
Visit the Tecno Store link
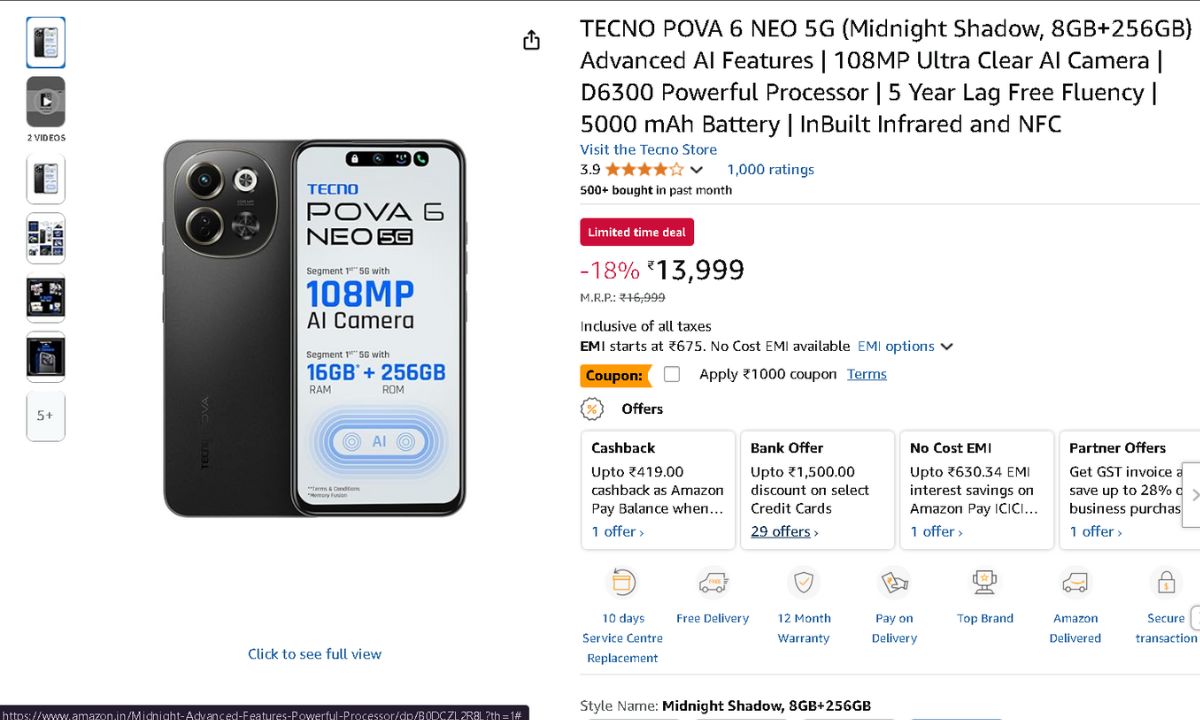point(648,149)
